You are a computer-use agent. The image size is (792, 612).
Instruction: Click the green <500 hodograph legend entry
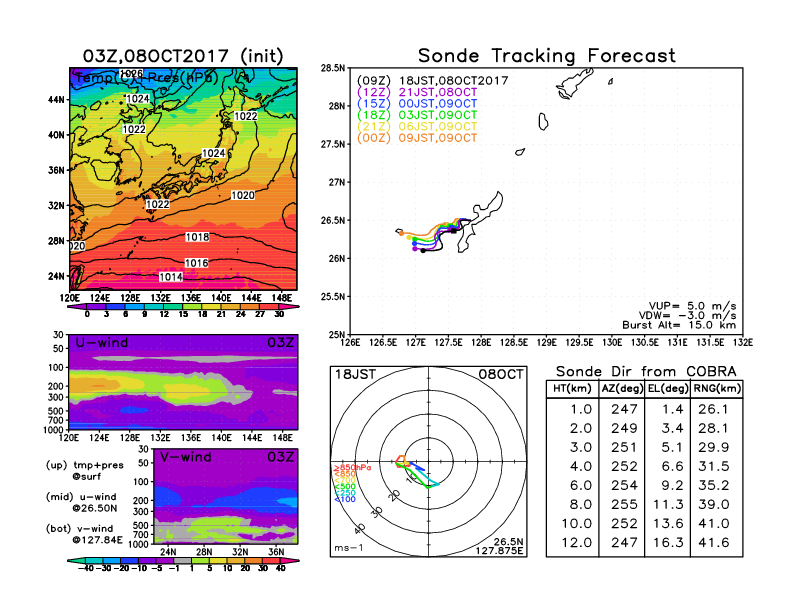point(345,487)
